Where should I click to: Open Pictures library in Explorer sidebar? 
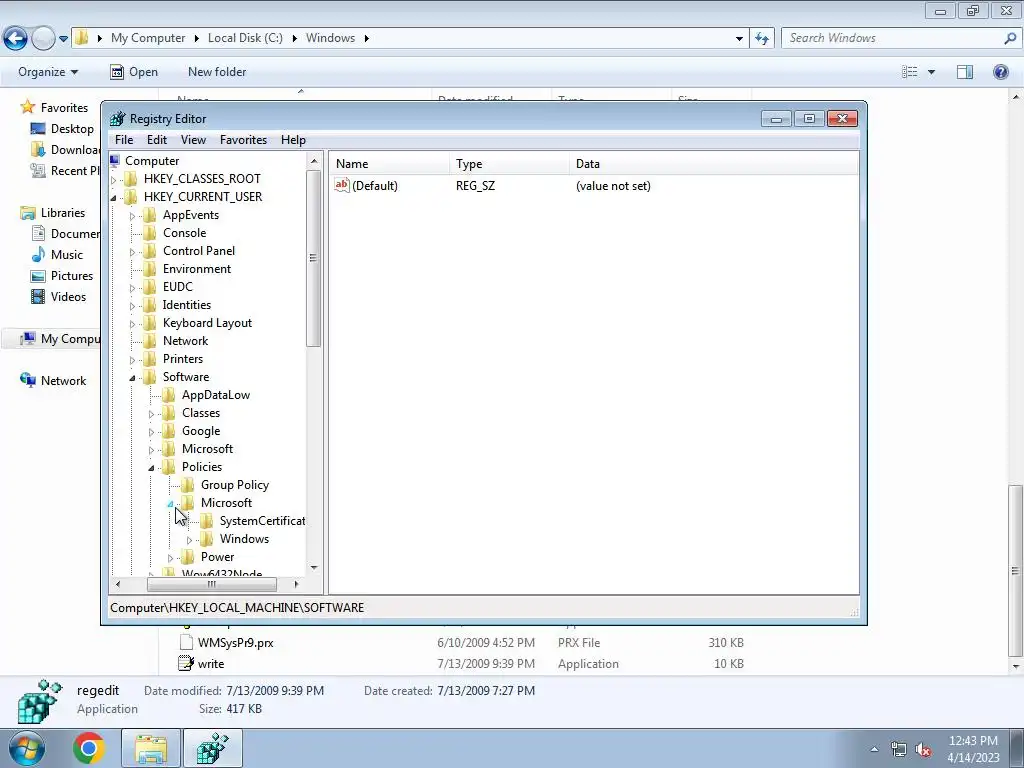click(x=63, y=276)
